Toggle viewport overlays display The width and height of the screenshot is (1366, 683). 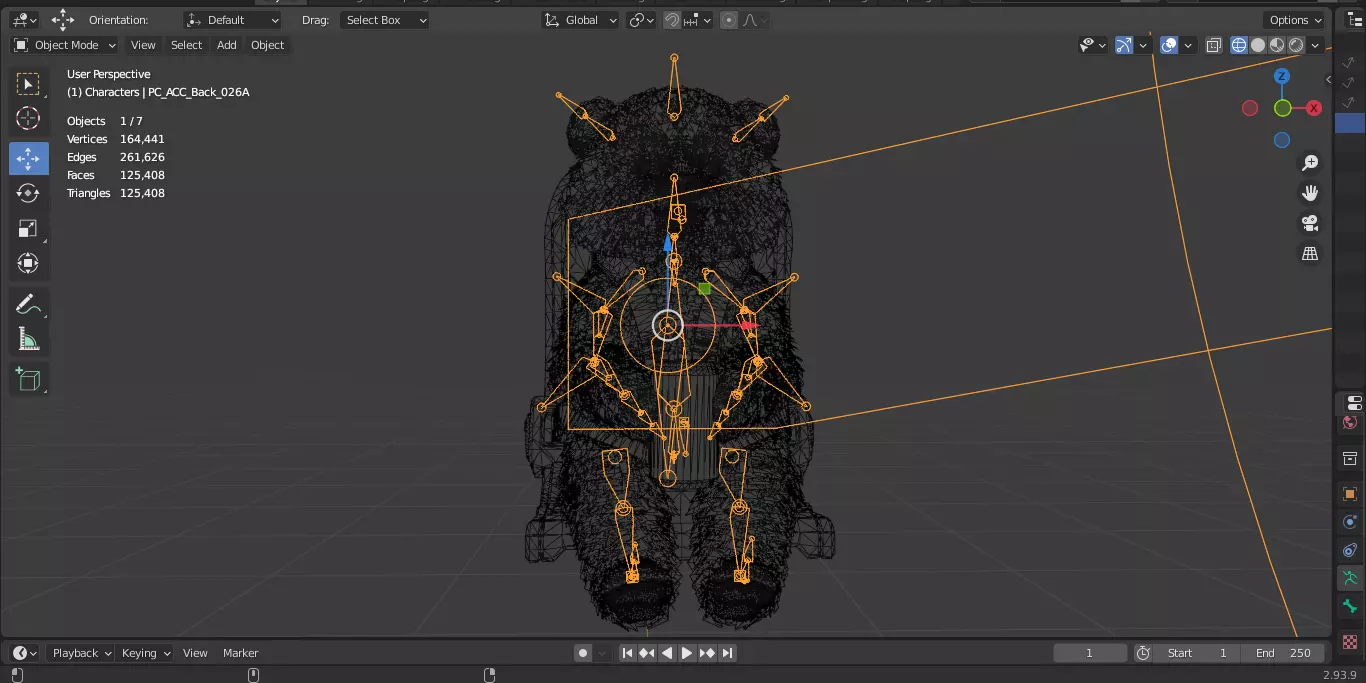point(1169,45)
